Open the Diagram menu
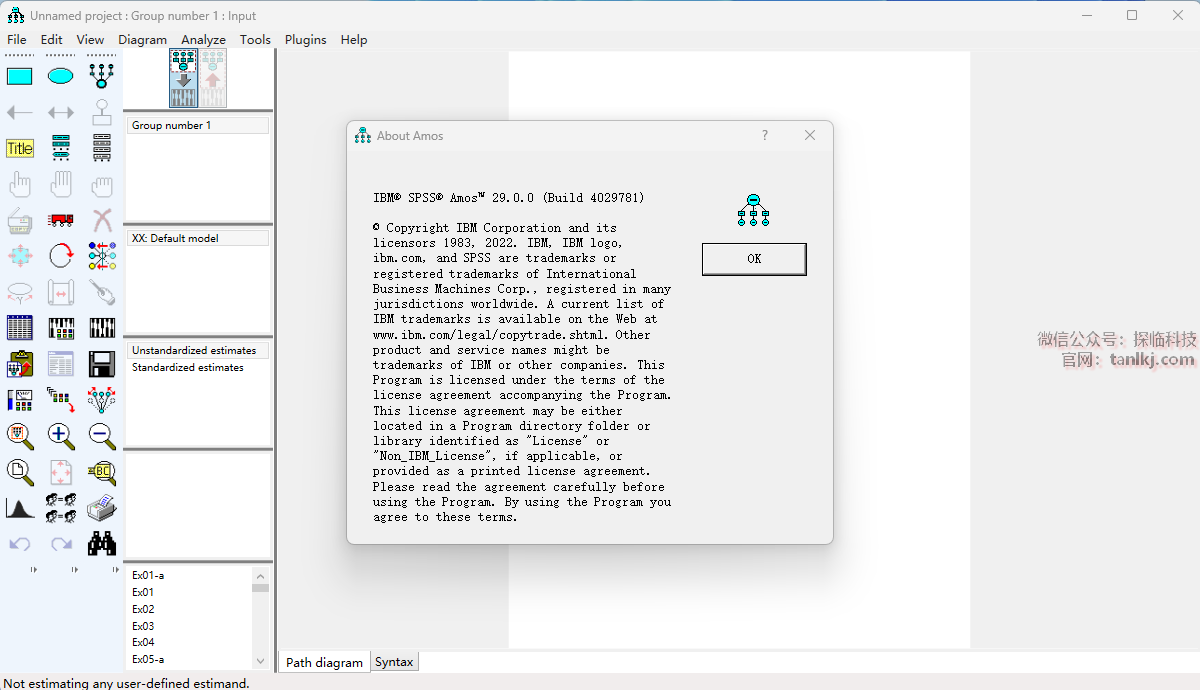Screen dimensions: 1200x690 pos(143,40)
